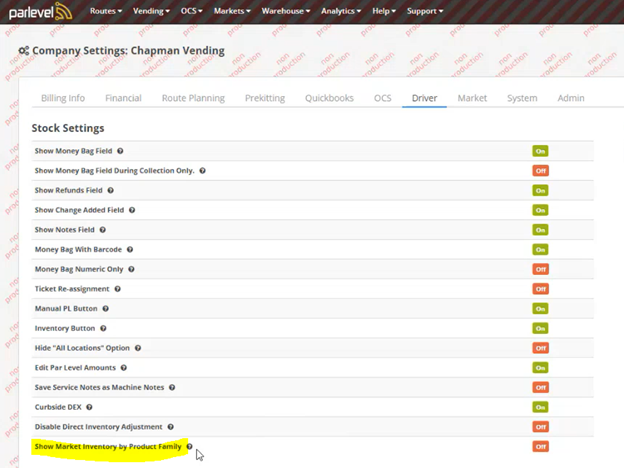Toggle Show Money Bag Field During Collection Only

point(540,171)
